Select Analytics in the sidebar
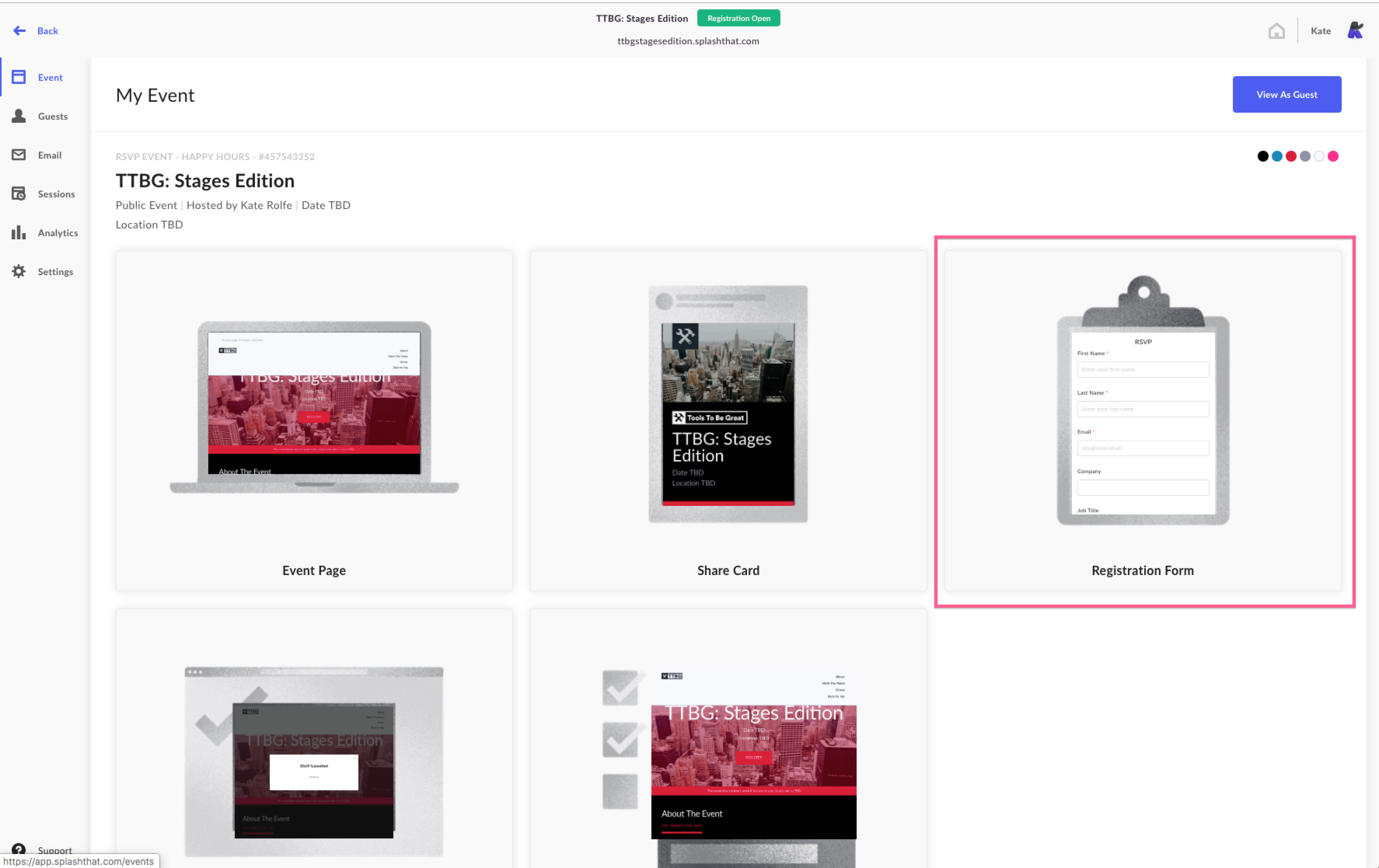 click(58, 233)
